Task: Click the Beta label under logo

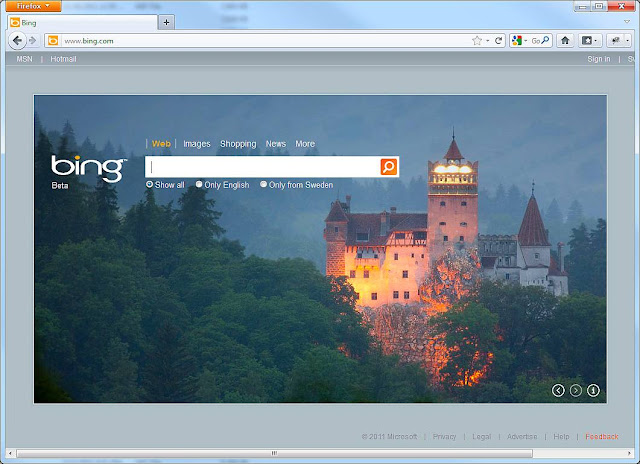Action: pos(60,186)
